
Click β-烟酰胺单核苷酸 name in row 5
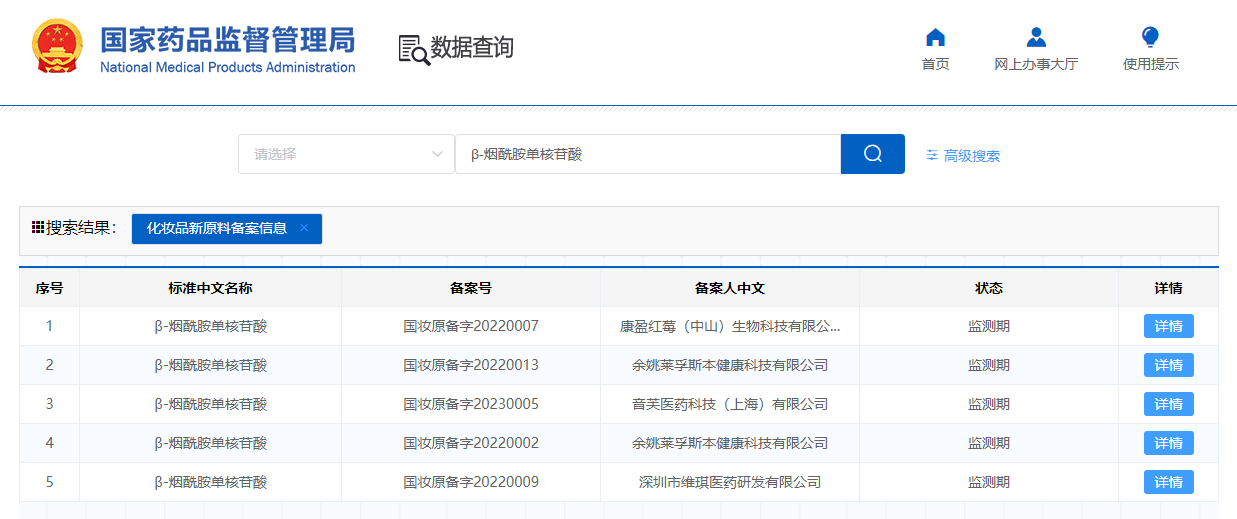coord(211,482)
